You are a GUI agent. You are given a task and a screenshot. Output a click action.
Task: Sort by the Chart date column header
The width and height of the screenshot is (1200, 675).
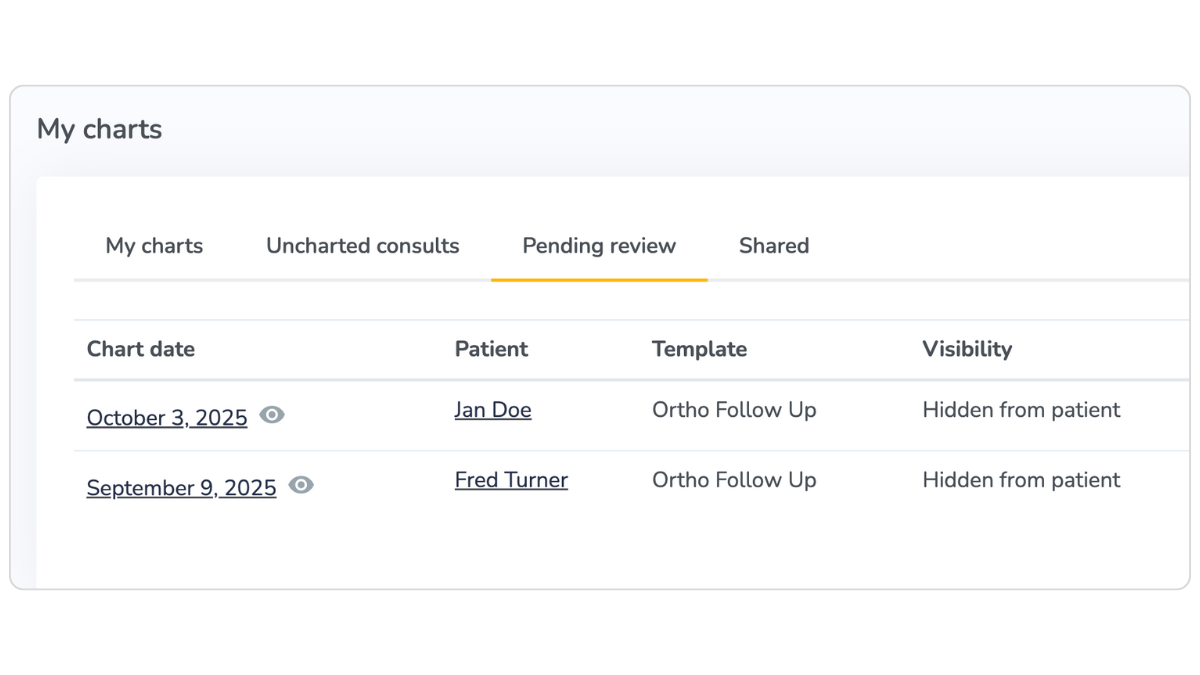141,349
